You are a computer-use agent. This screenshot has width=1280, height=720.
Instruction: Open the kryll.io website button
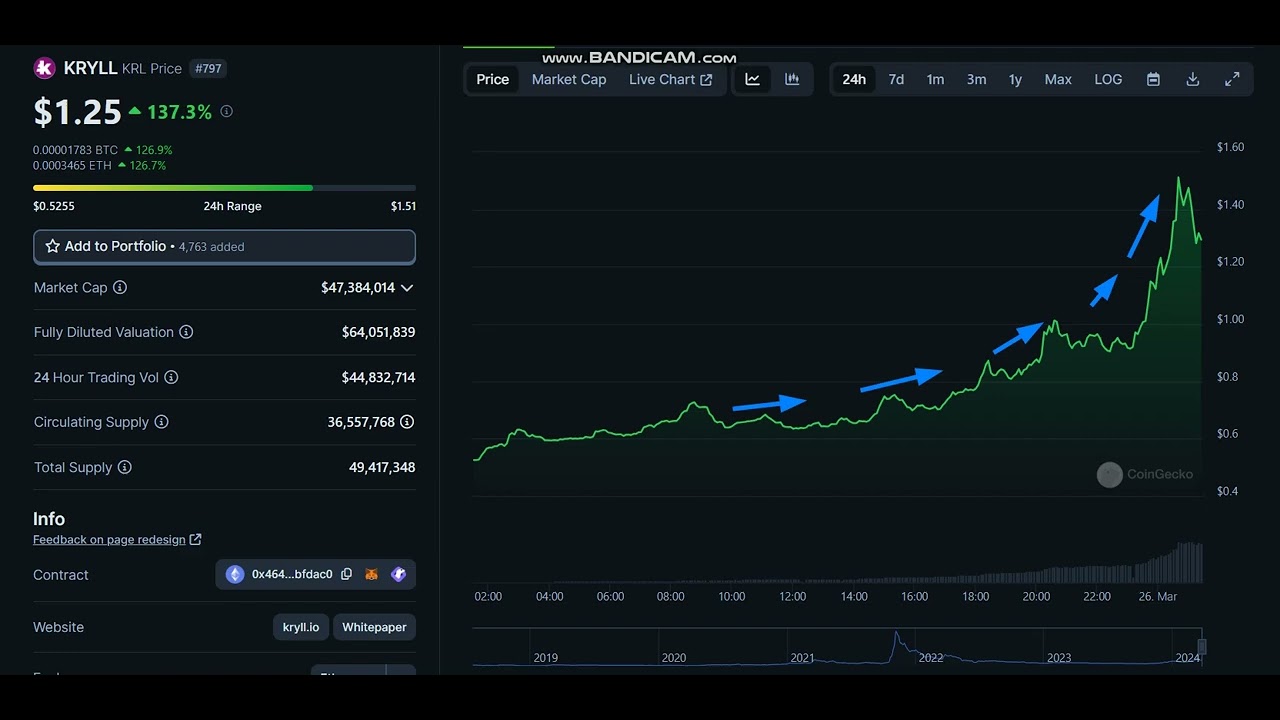tap(300, 627)
